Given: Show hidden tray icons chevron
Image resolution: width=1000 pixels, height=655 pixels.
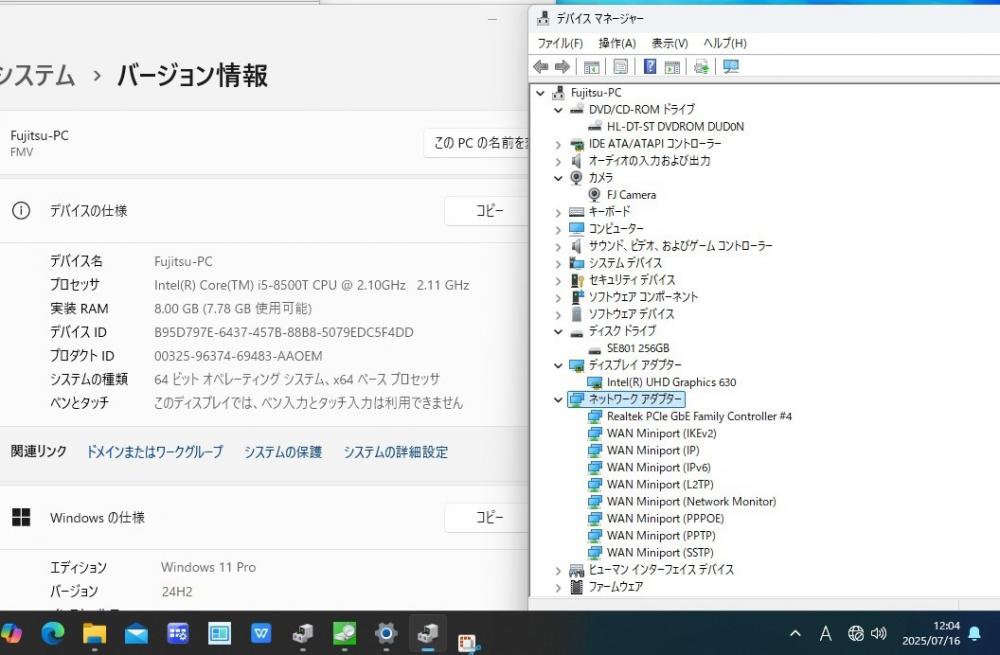Looking at the screenshot, I should click(795, 633).
